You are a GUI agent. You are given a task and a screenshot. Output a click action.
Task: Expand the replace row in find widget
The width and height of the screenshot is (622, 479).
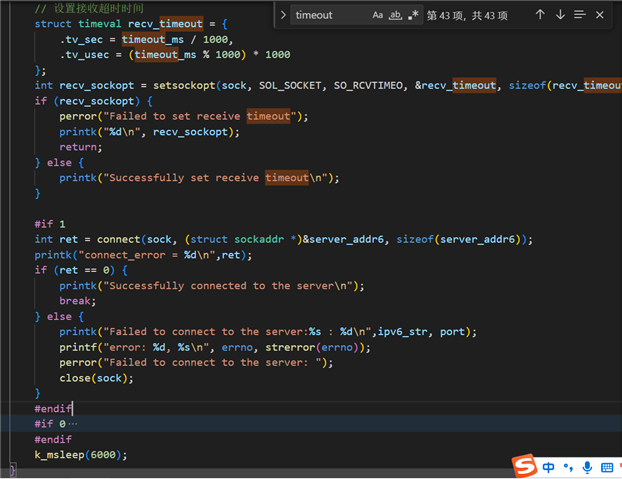pos(284,15)
